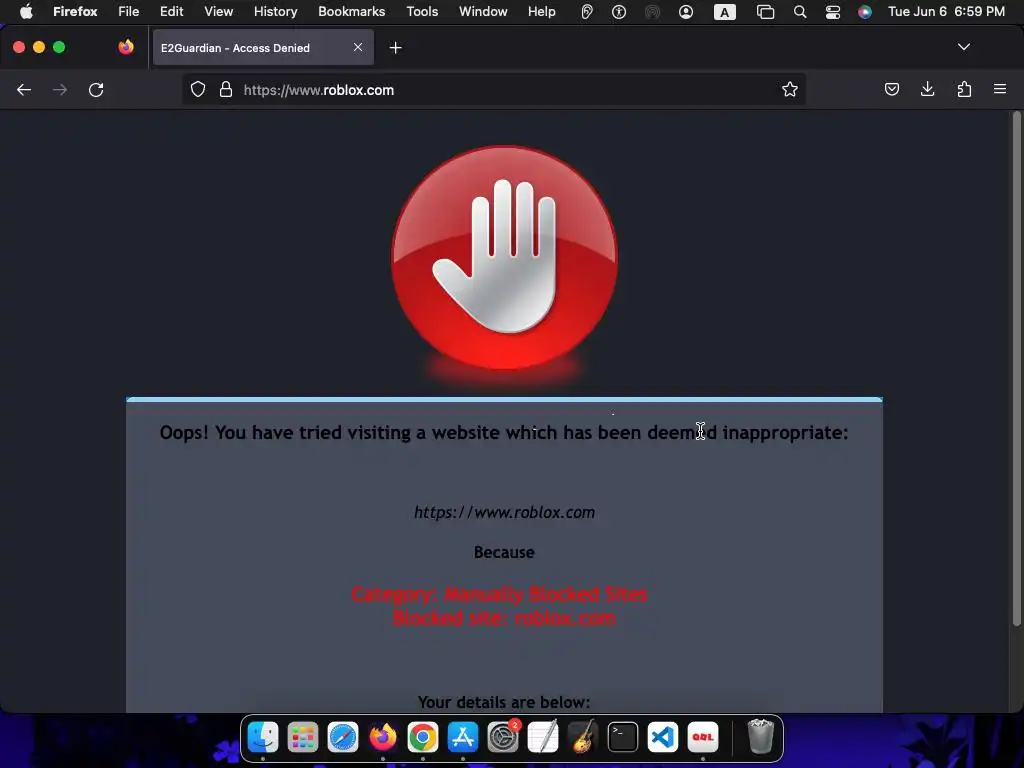The width and height of the screenshot is (1024, 768).
Task: Open Firefox from the Dock
Action: coord(383,737)
